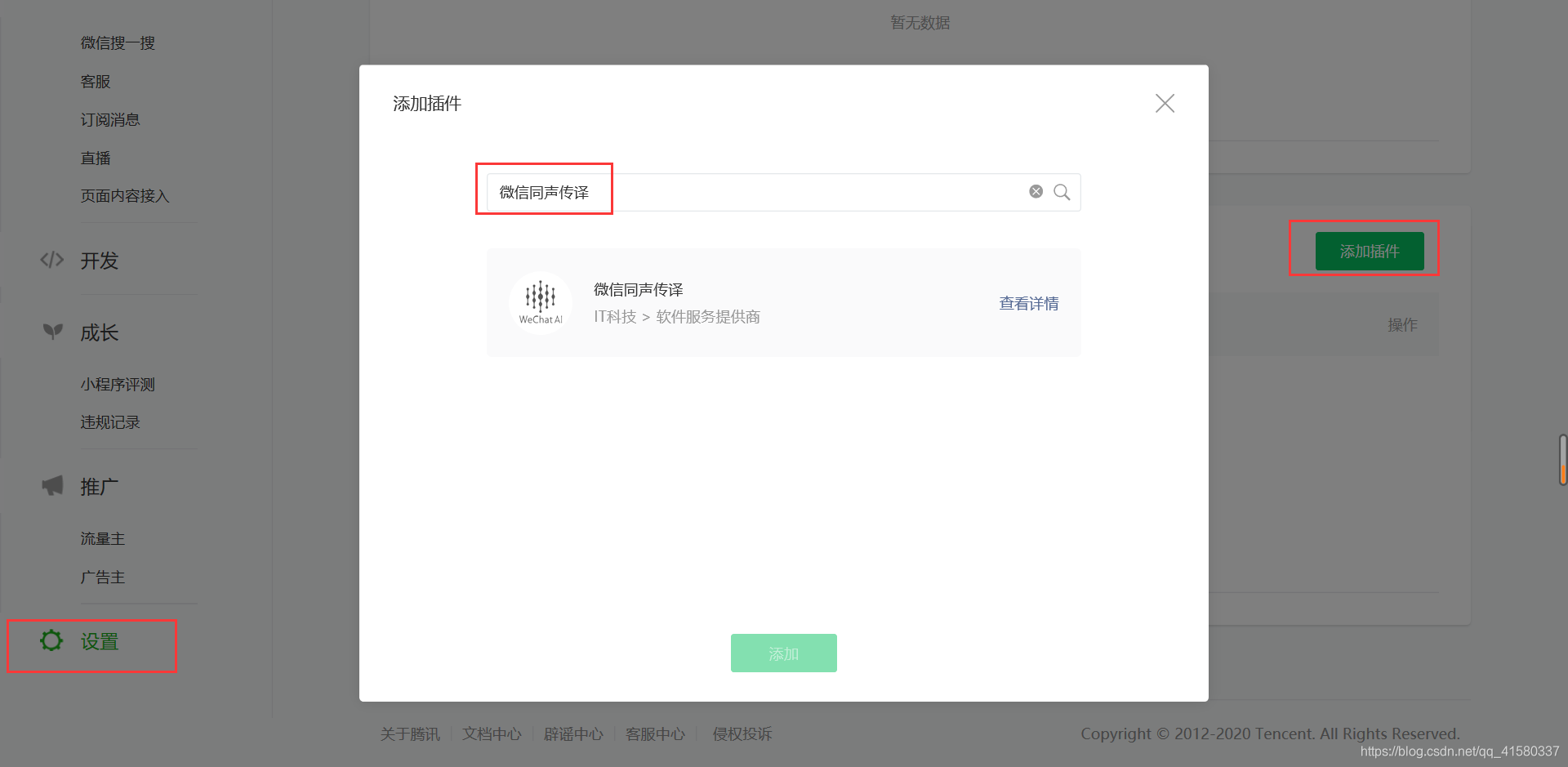Close the 添加插件 dialog
Screen dimensions: 1568x767
click(1165, 103)
